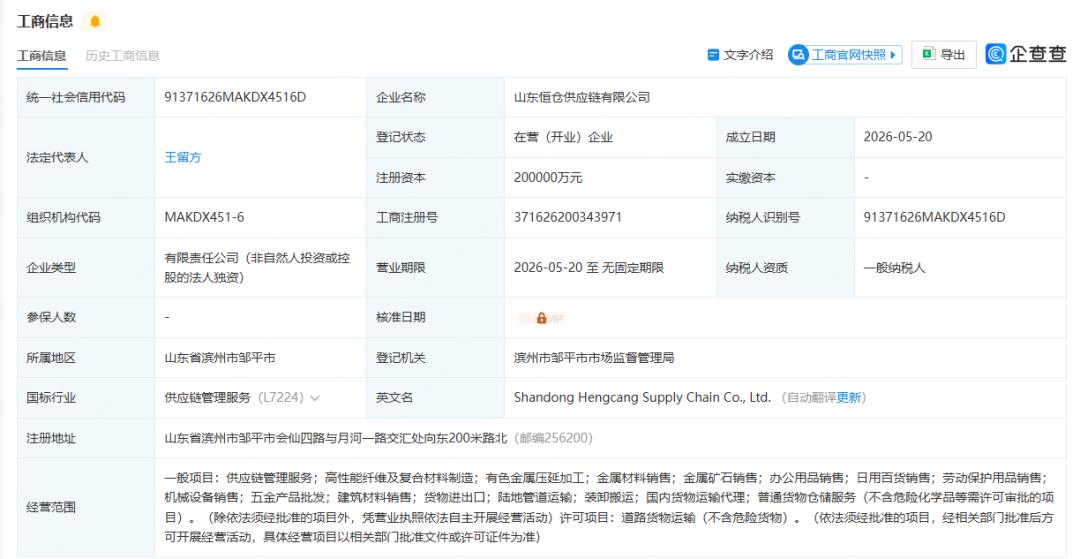Screen dimensions: 1080x559
Task: Select registered capital 200000万元
Action: 548,178
